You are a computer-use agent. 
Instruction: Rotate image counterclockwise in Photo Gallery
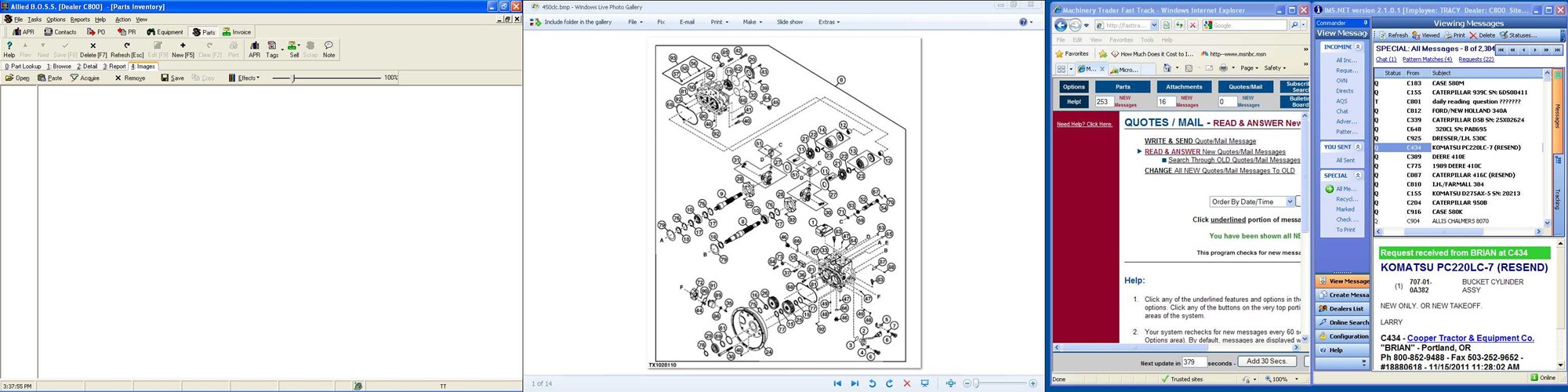[x=872, y=383]
